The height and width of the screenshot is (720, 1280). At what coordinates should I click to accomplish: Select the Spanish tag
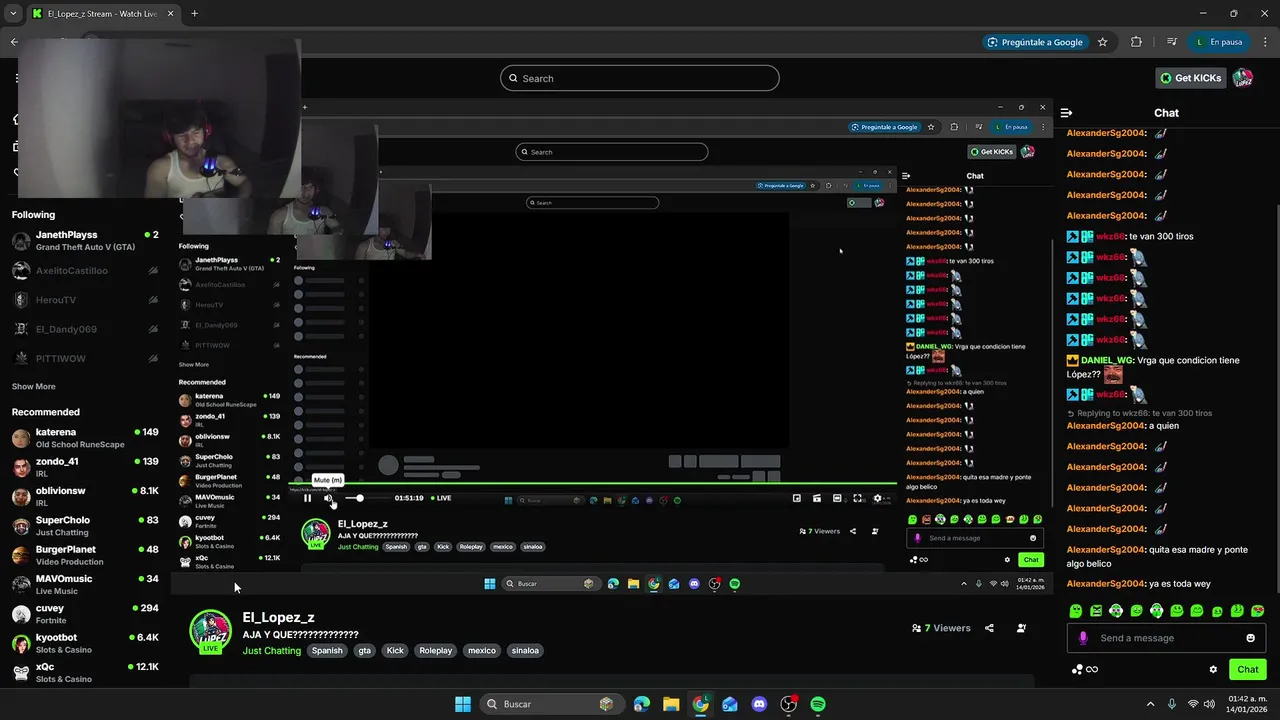coord(327,650)
